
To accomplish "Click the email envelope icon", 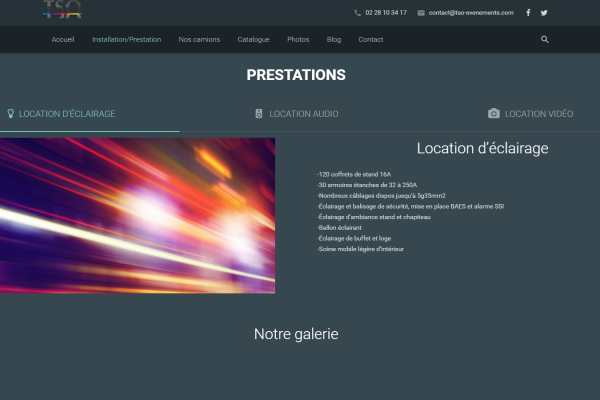I will pos(421,13).
